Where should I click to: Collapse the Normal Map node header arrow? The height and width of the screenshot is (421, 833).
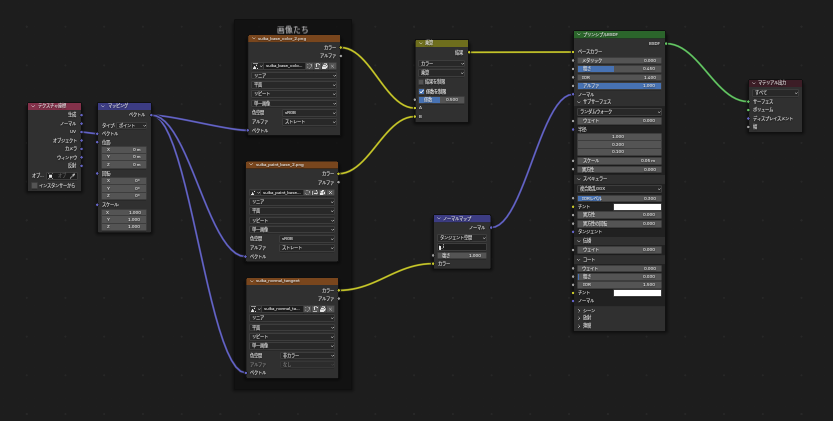[x=439, y=218]
